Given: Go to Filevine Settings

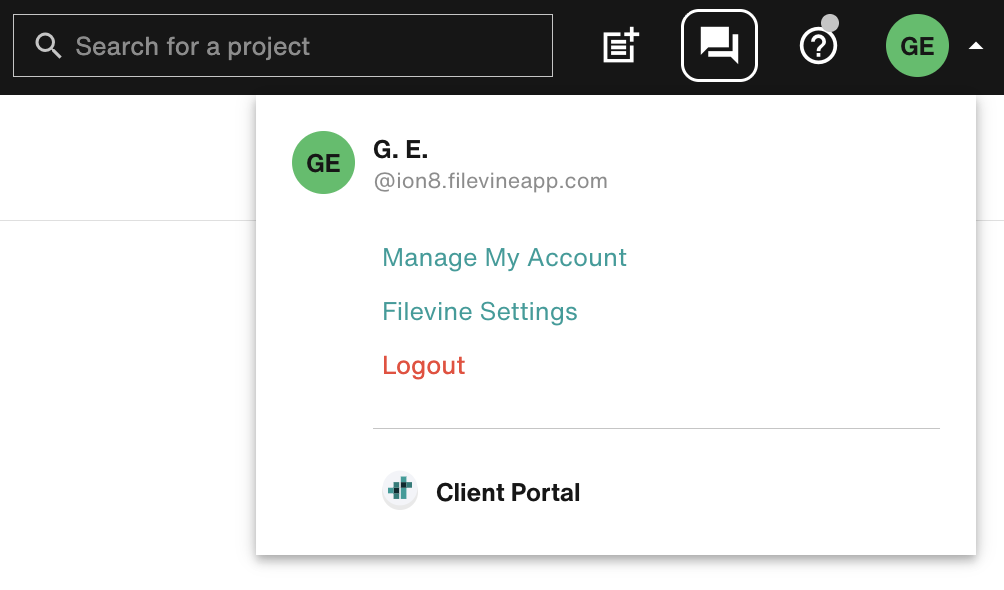Looking at the screenshot, I should pos(480,312).
